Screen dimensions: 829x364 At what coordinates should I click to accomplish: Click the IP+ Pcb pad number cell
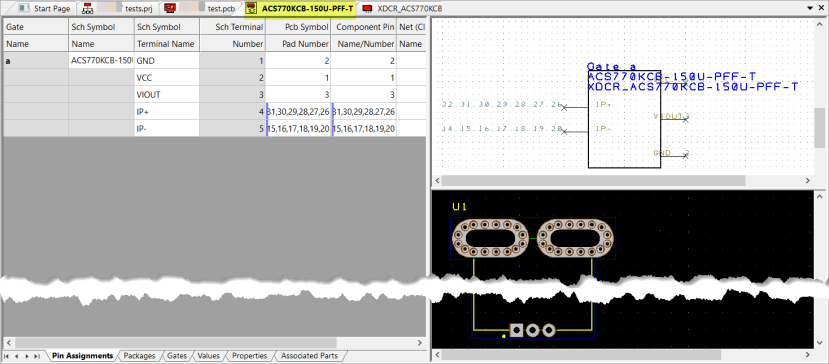[x=298, y=112]
